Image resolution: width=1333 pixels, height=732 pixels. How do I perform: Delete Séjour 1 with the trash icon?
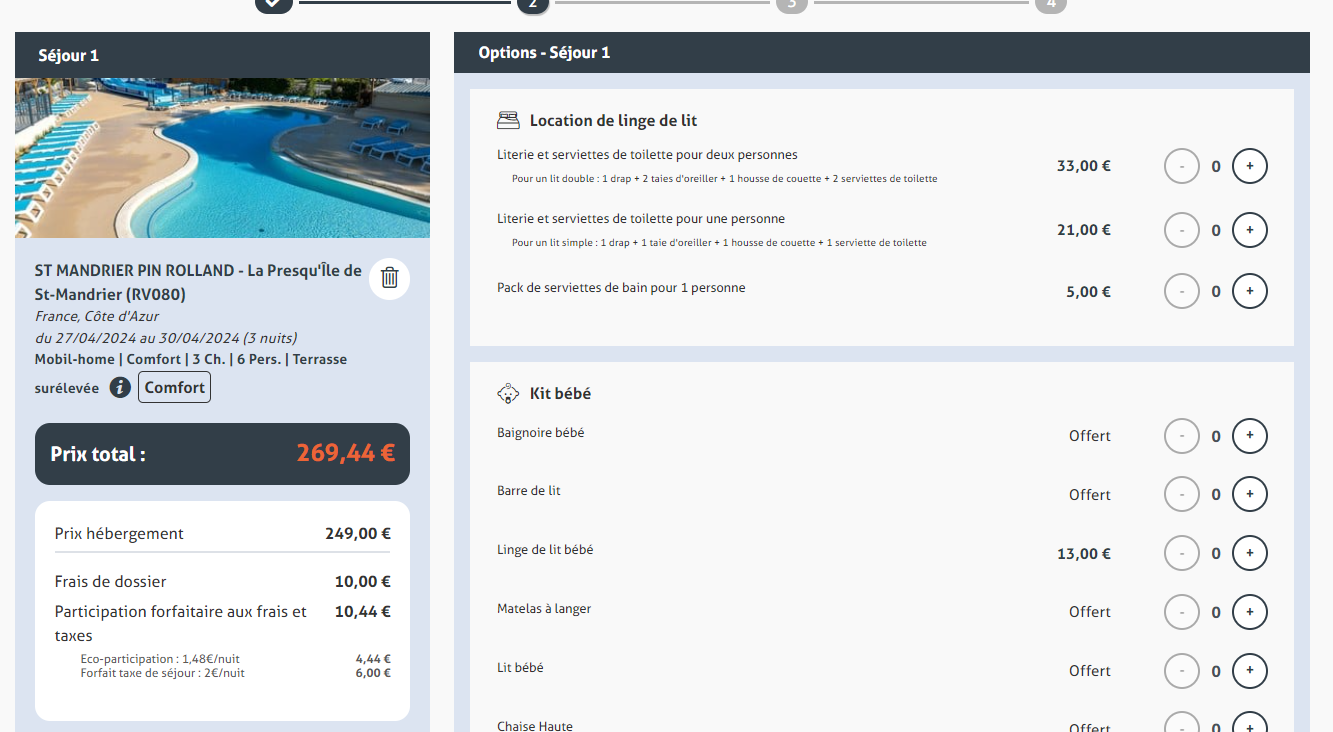(390, 279)
